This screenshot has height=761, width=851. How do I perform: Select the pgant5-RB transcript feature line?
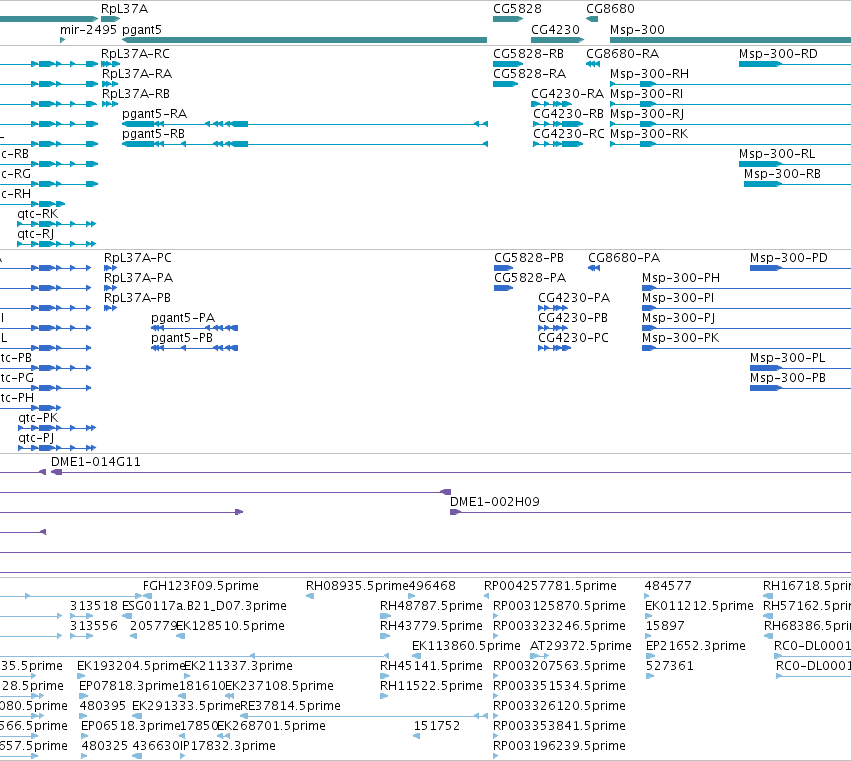(x=304, y=144)
